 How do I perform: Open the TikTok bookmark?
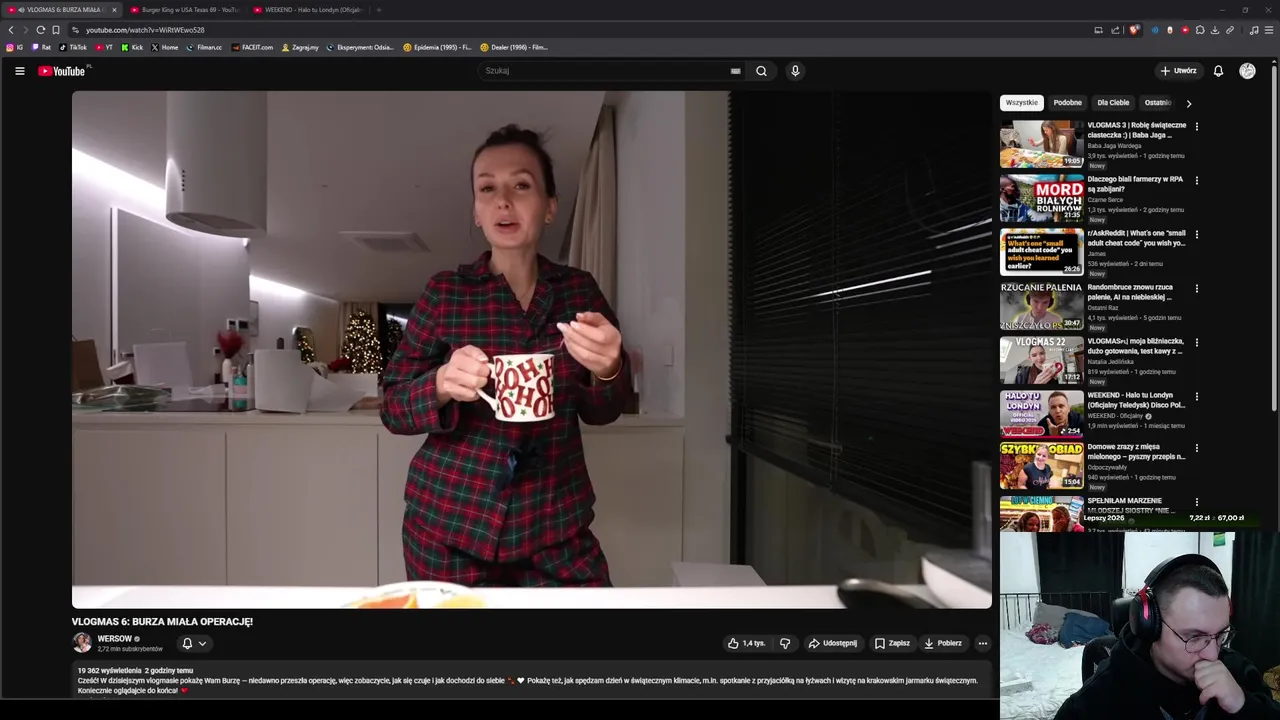(73, 47)
